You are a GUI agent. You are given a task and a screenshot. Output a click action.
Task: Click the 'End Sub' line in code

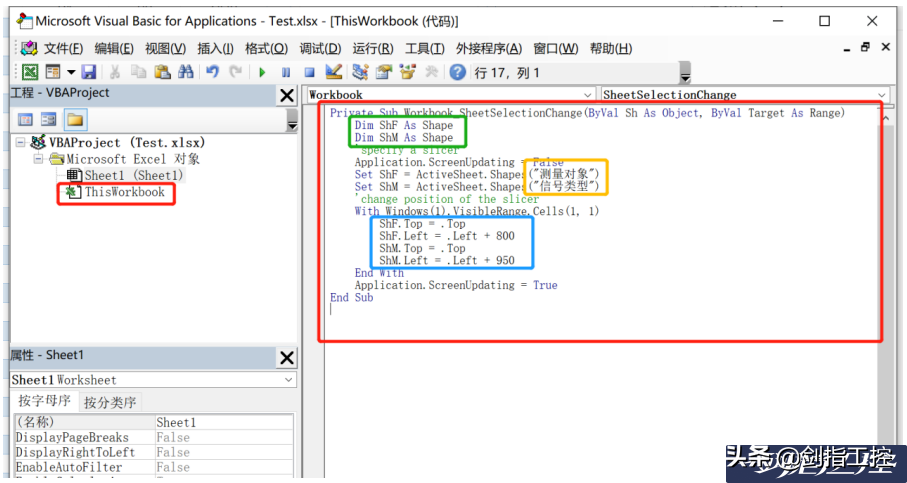pos(352,297)
